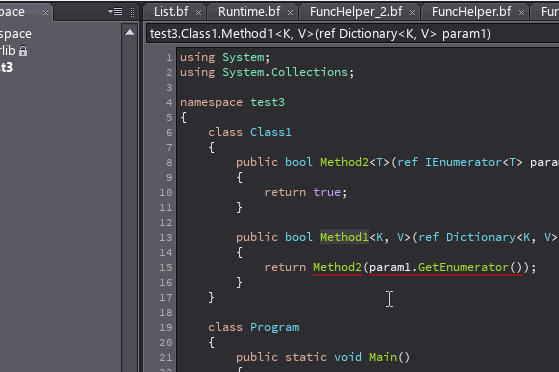
Task: Open the method navigation bar showing test3.Class1.Method1
Action: pyautogui.click(x=352, y=34)
